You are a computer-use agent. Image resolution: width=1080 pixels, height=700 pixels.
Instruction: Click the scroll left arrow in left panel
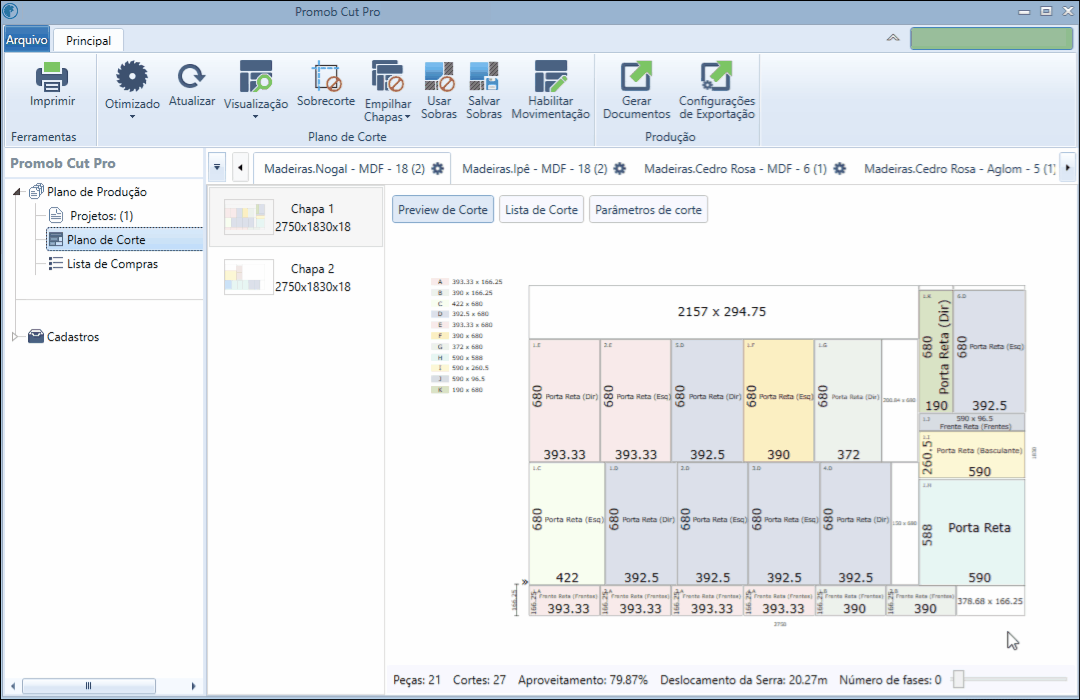(x=13, y=686)
